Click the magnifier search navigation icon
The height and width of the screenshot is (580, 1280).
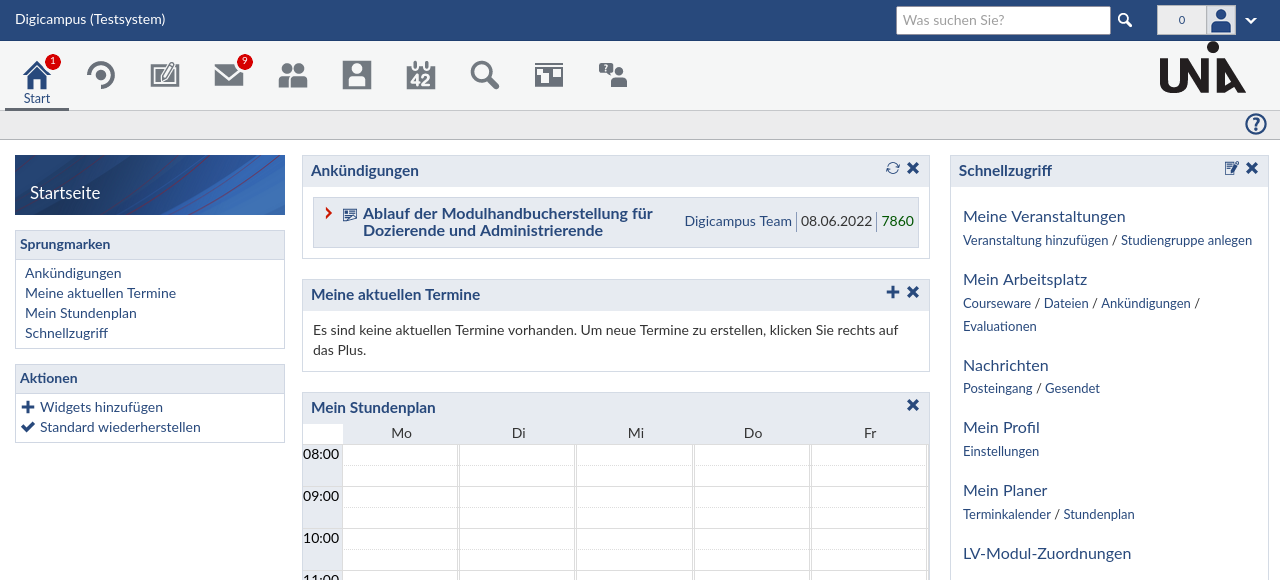485,75
